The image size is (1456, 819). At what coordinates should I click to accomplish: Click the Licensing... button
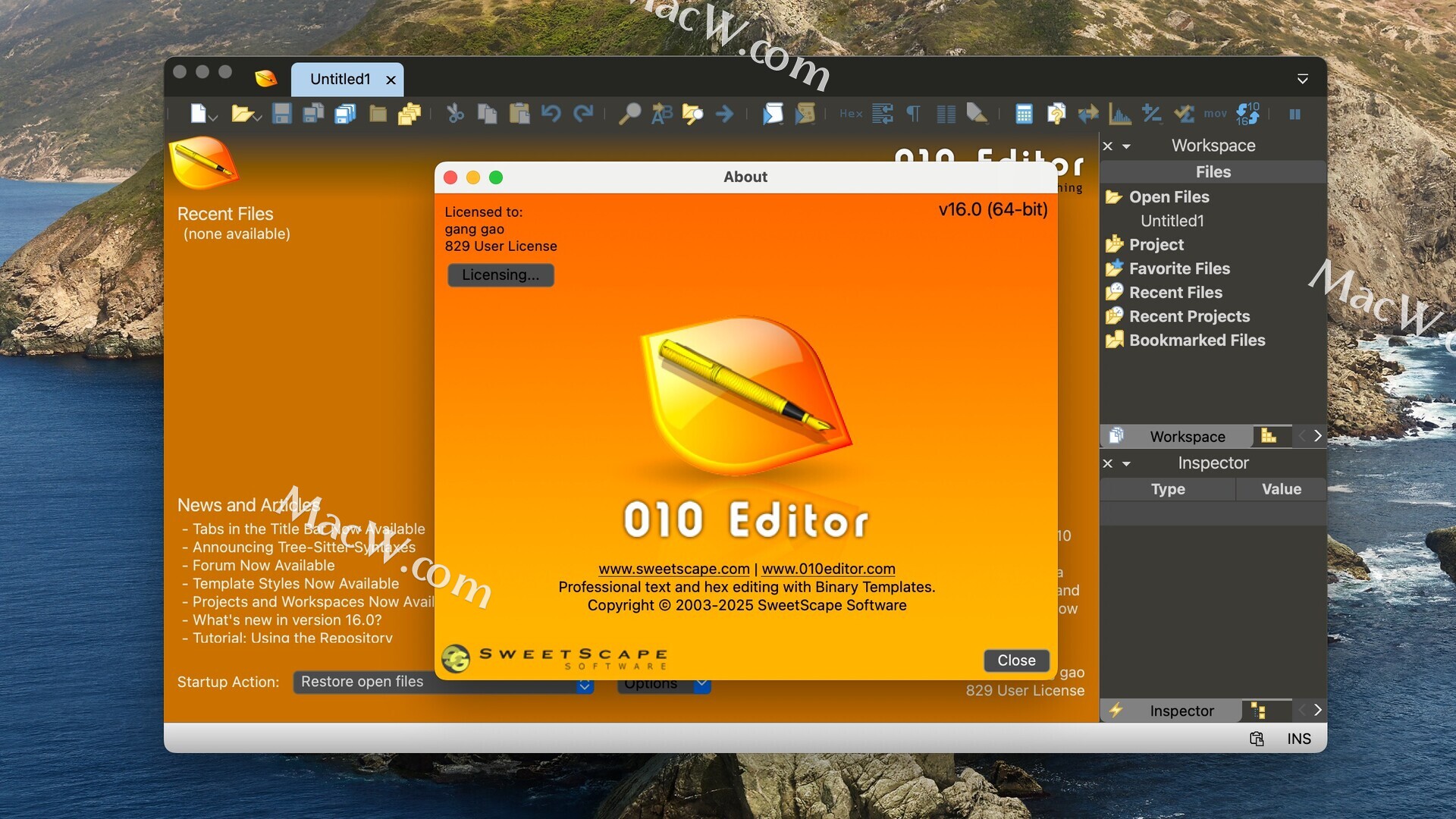pos(500,275)
